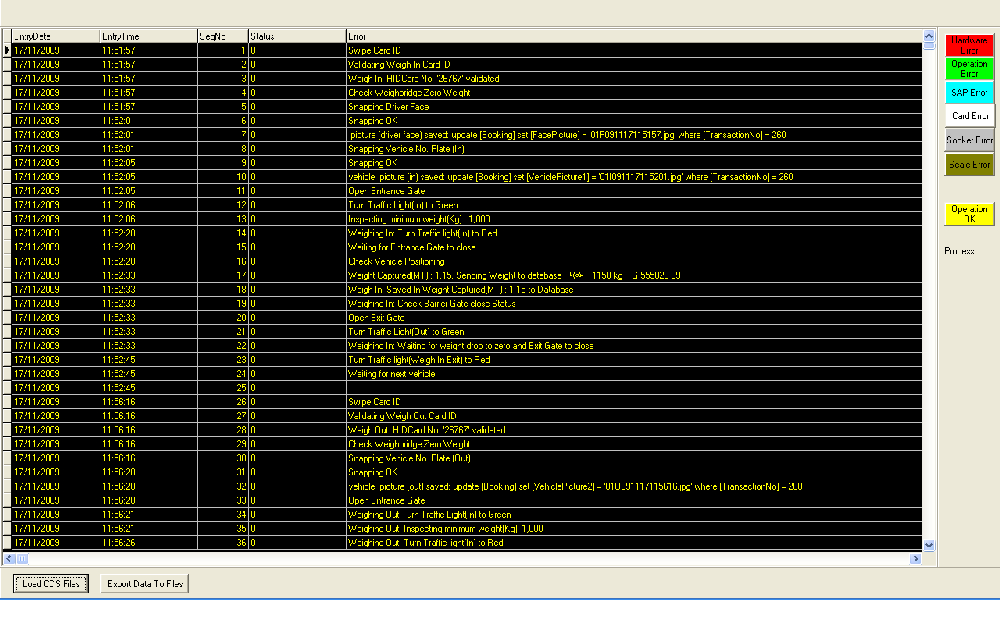Click the green Operation Error legend button

click(969, 69)
